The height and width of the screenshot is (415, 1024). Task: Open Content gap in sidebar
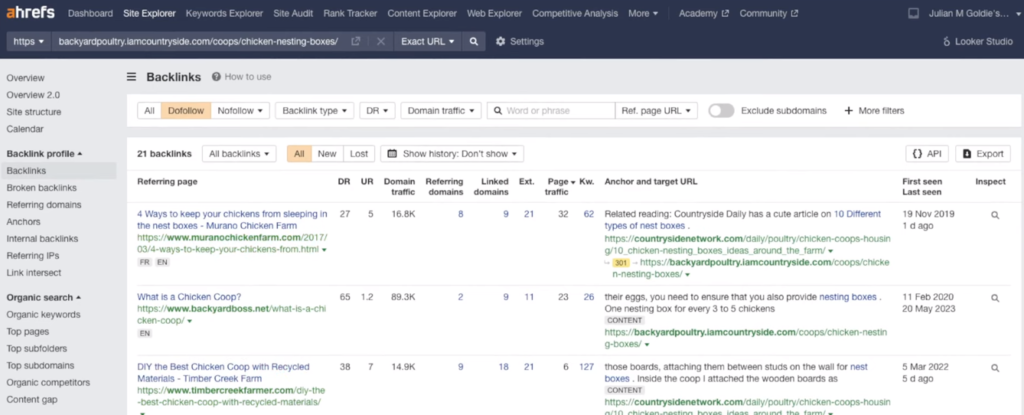(x=32, y=399)
